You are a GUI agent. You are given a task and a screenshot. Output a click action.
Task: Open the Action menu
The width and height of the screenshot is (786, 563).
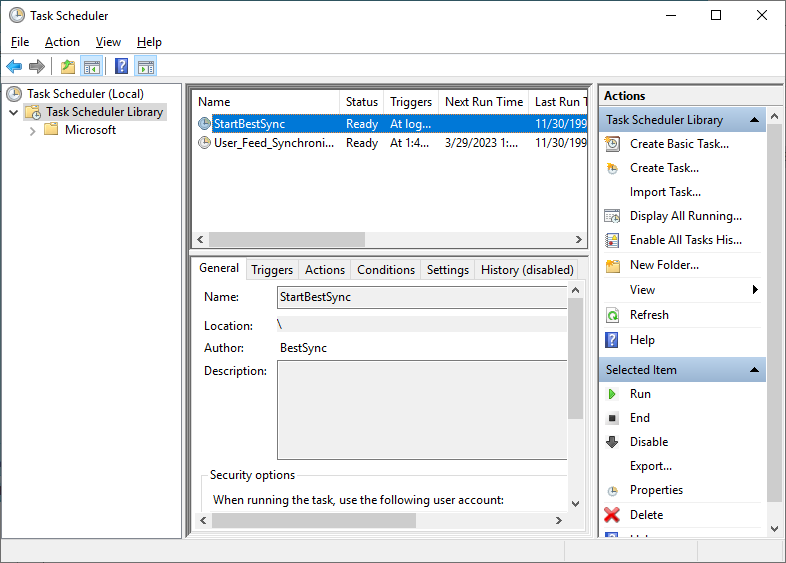tap(62, 42)
